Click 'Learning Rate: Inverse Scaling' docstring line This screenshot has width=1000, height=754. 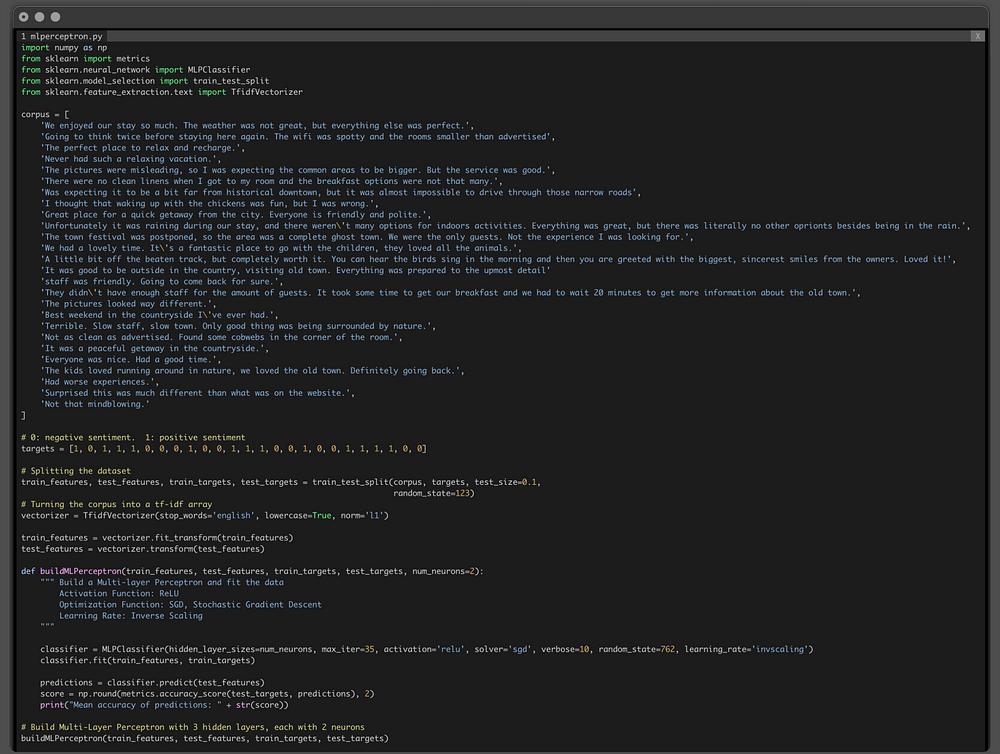pyautogui.click(x=131, y=616)
